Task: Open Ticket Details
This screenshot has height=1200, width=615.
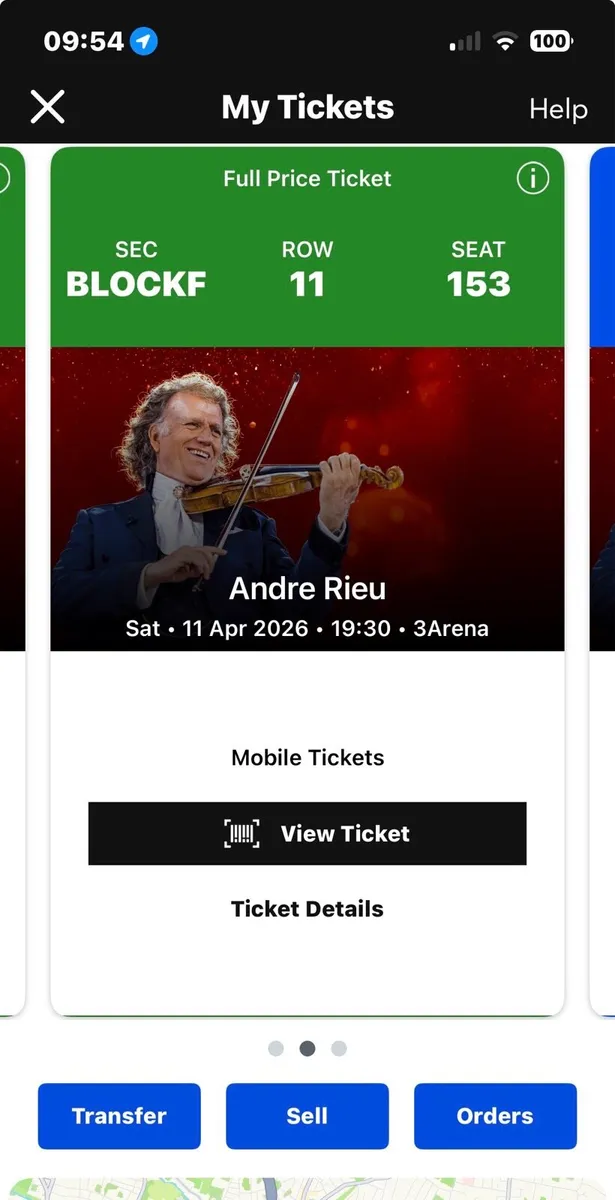Action: pyautogui.click(x=307, y=908)
